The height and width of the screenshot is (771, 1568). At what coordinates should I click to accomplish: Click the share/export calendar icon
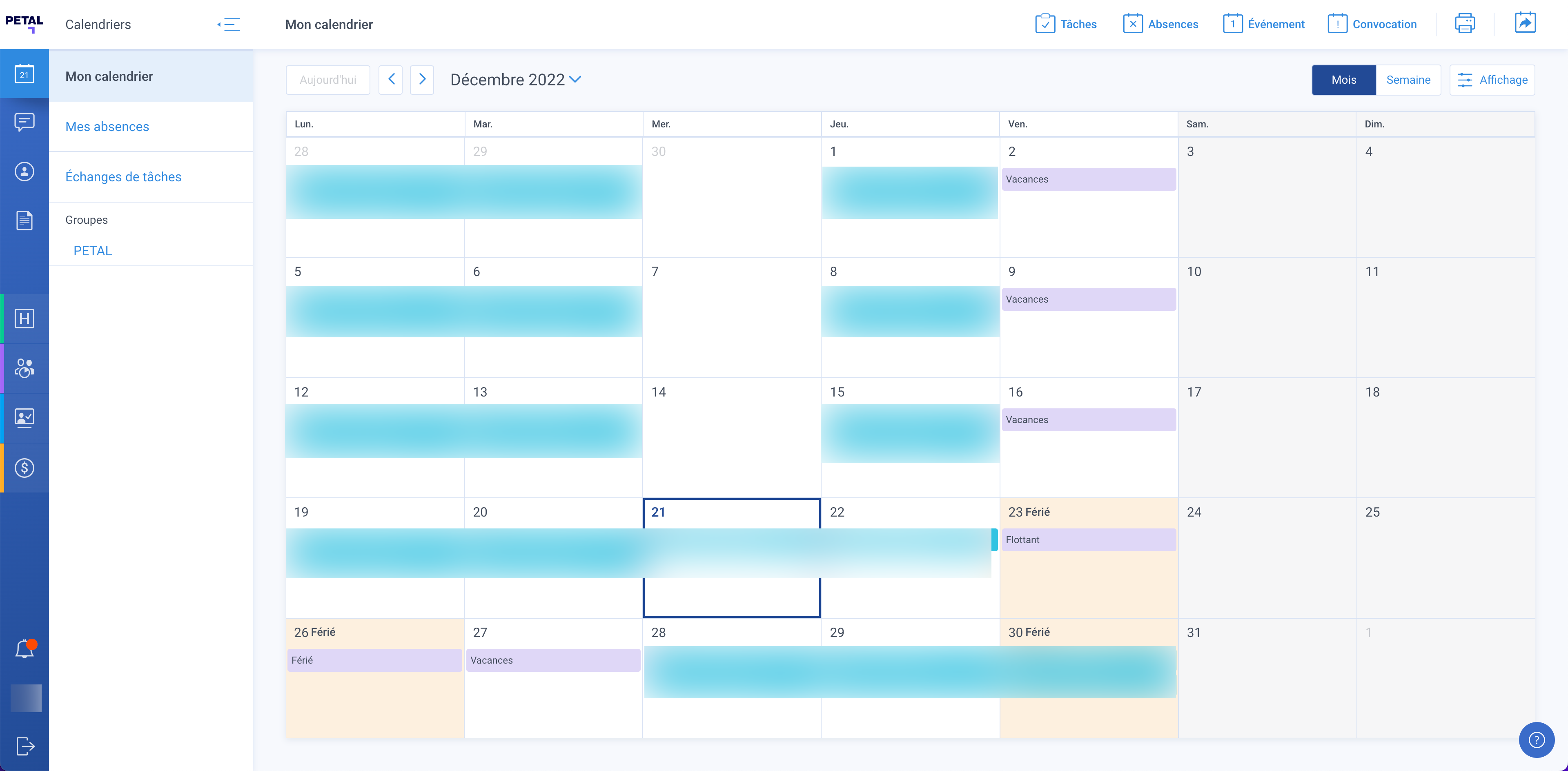click(1525, 23)
